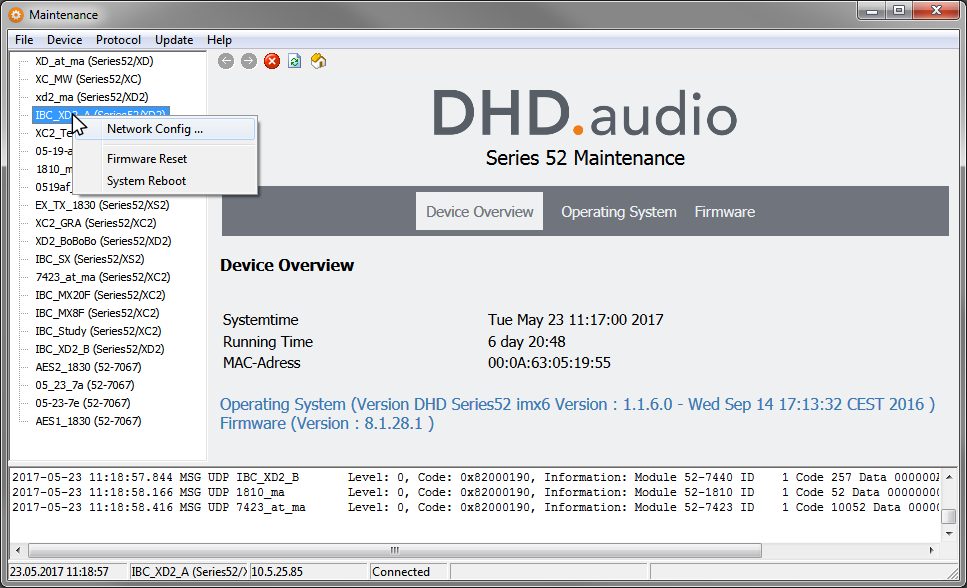
Task: Select EX_TX_1830 device in tree
Action: (x=102, y=205)
